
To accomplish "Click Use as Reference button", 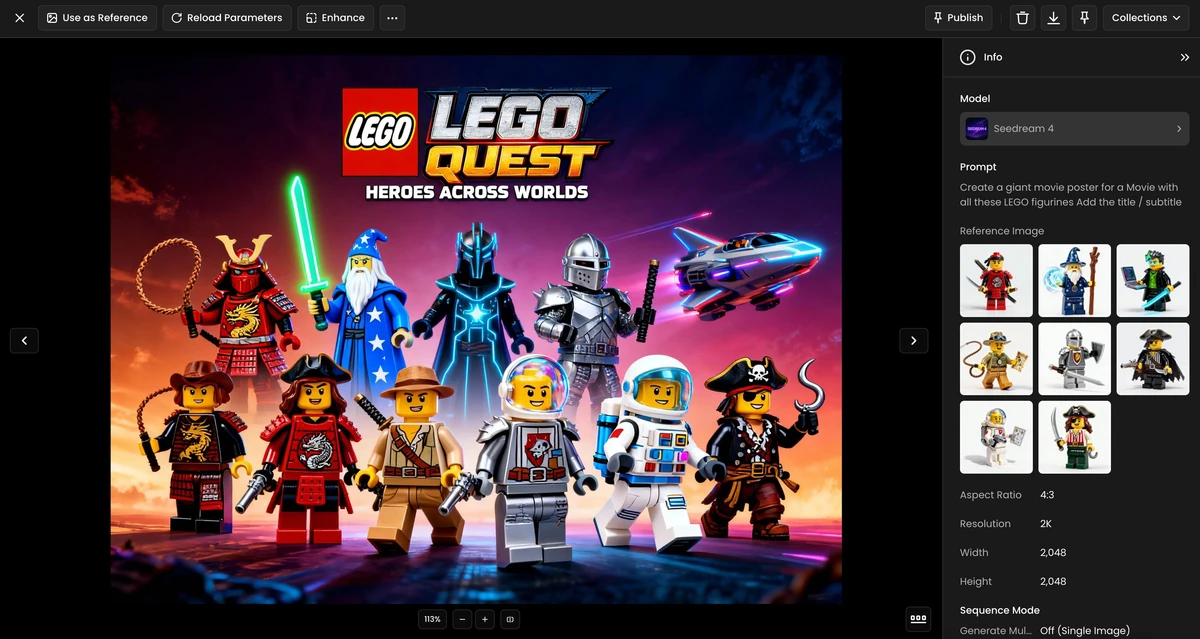I will [97, 18].
